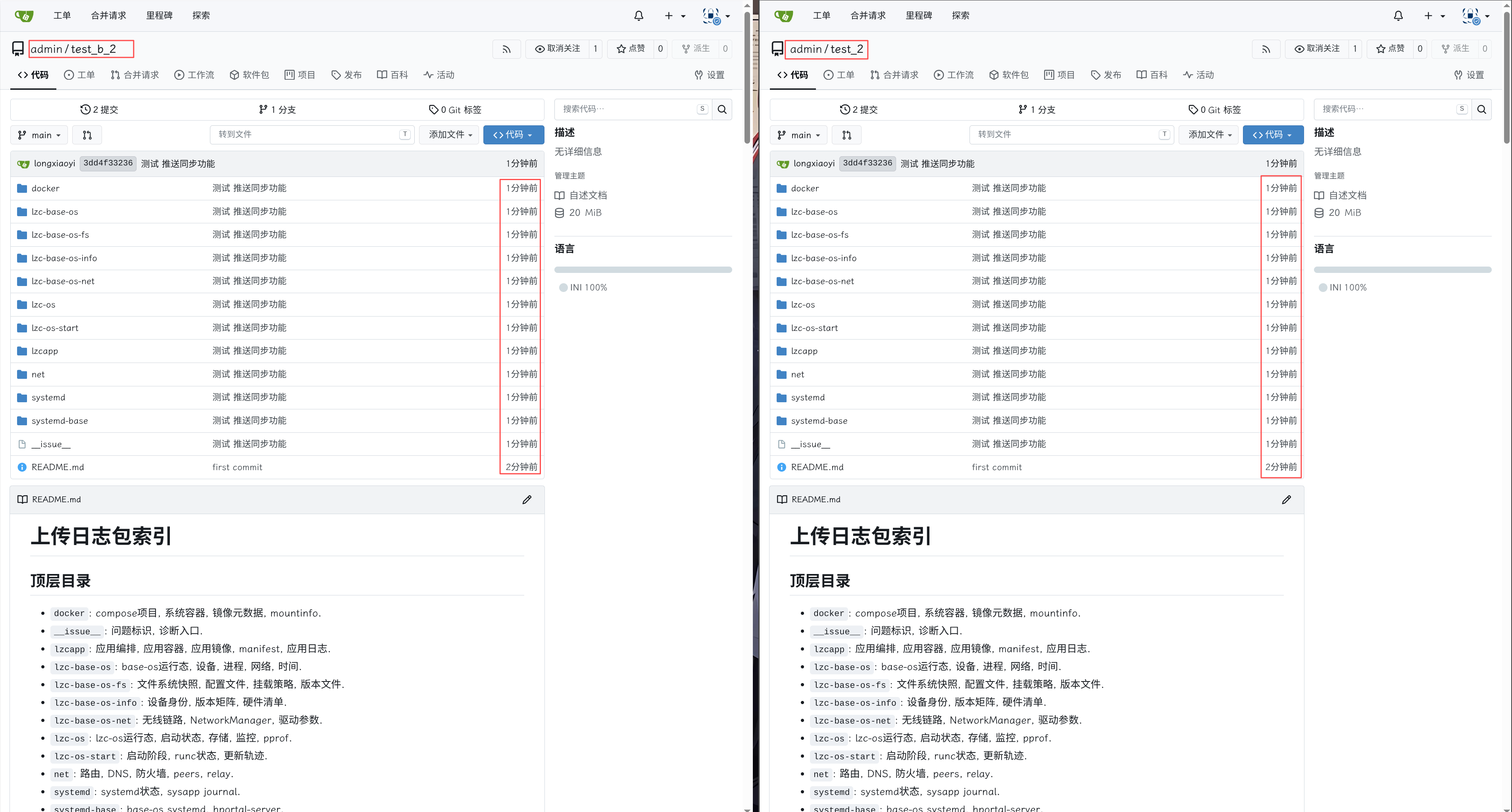Open net folder icon in right window

pyautogui.click(x=782, y=374)
